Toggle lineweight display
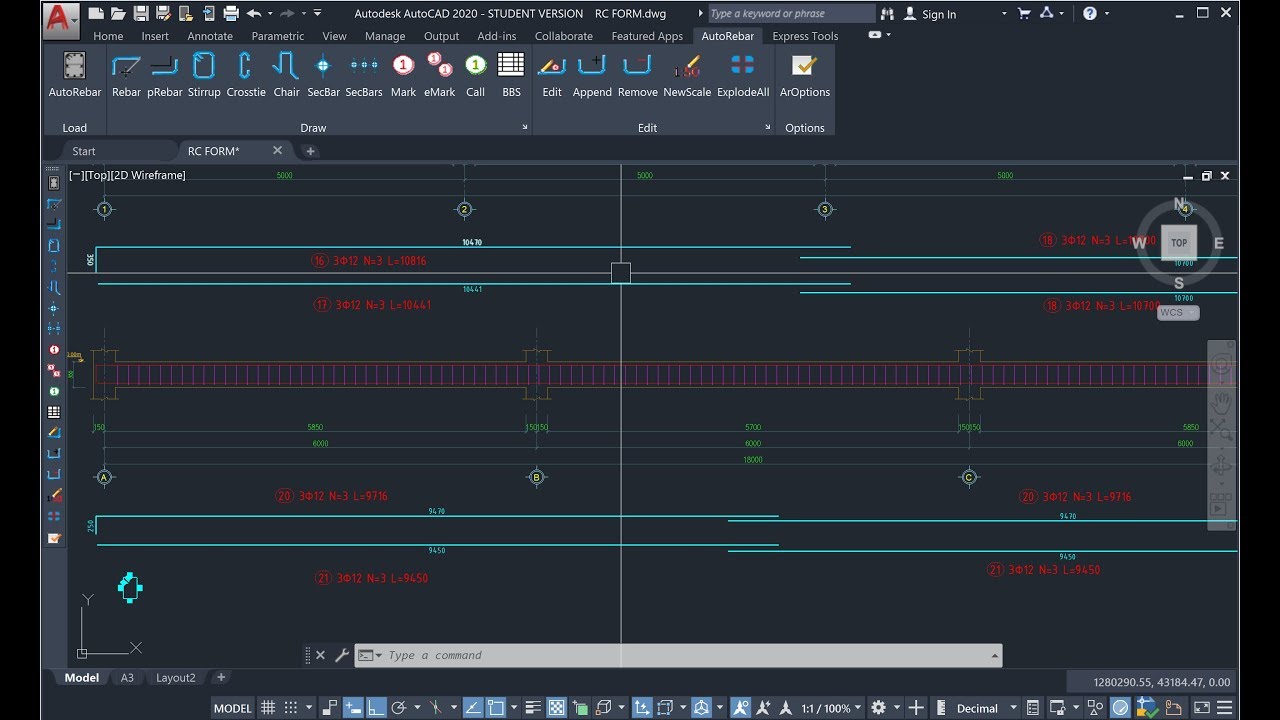Image resolution: width=1280 pixels, height=720 pixels. 533,708
